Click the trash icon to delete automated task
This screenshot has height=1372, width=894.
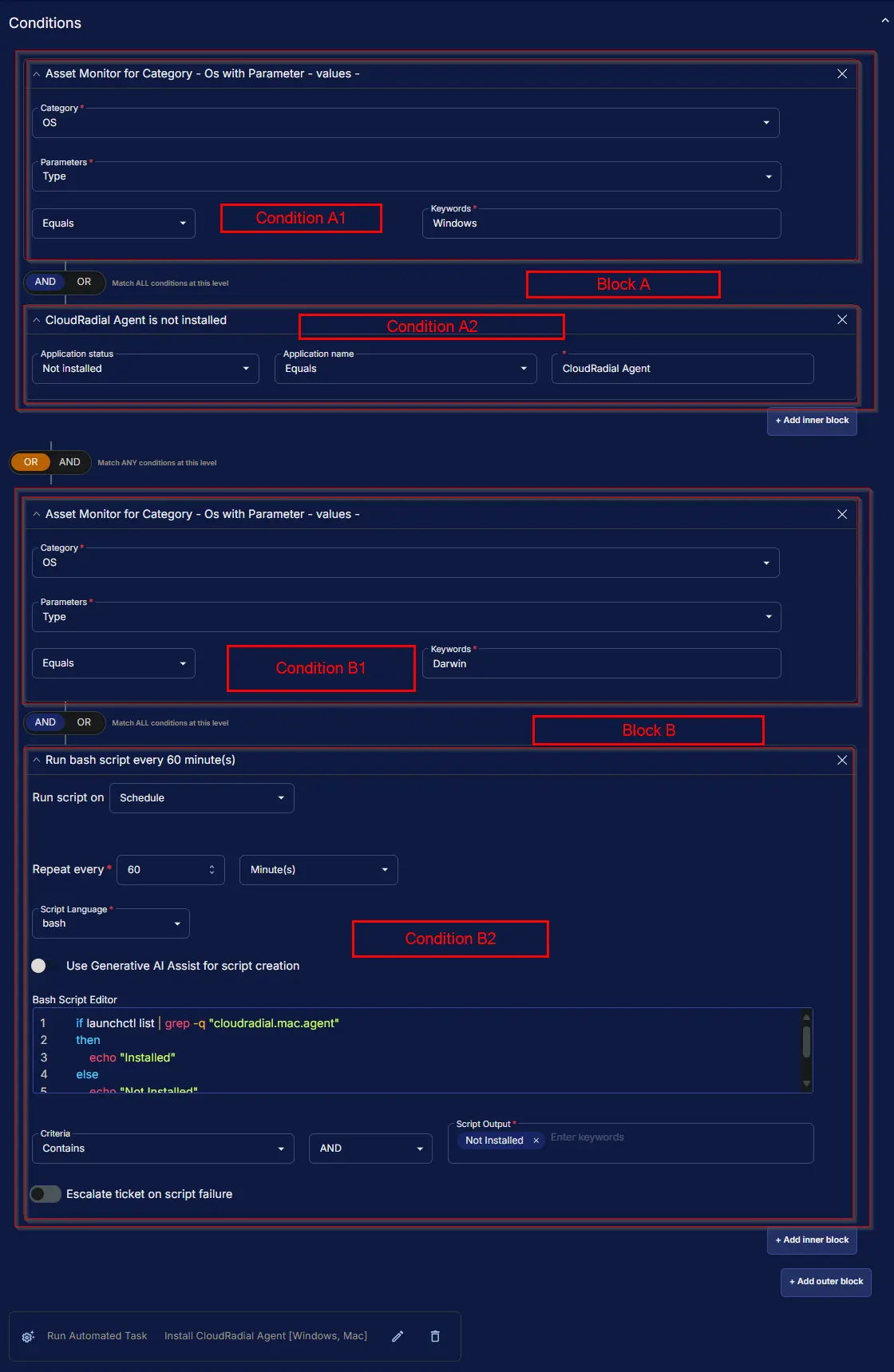435,1336
